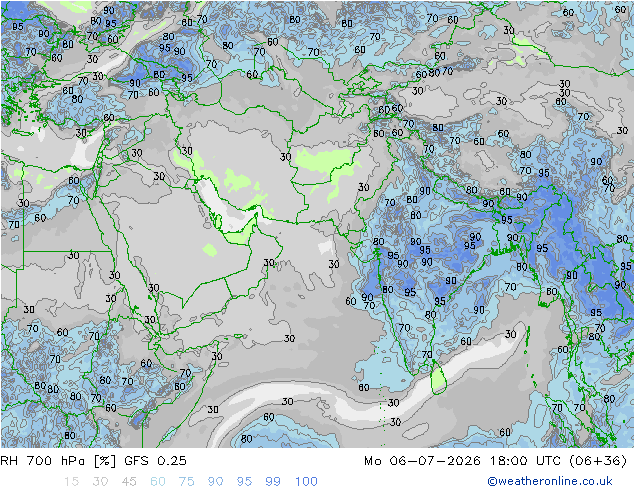Click the legend value 99

click(x=273, y=482)
